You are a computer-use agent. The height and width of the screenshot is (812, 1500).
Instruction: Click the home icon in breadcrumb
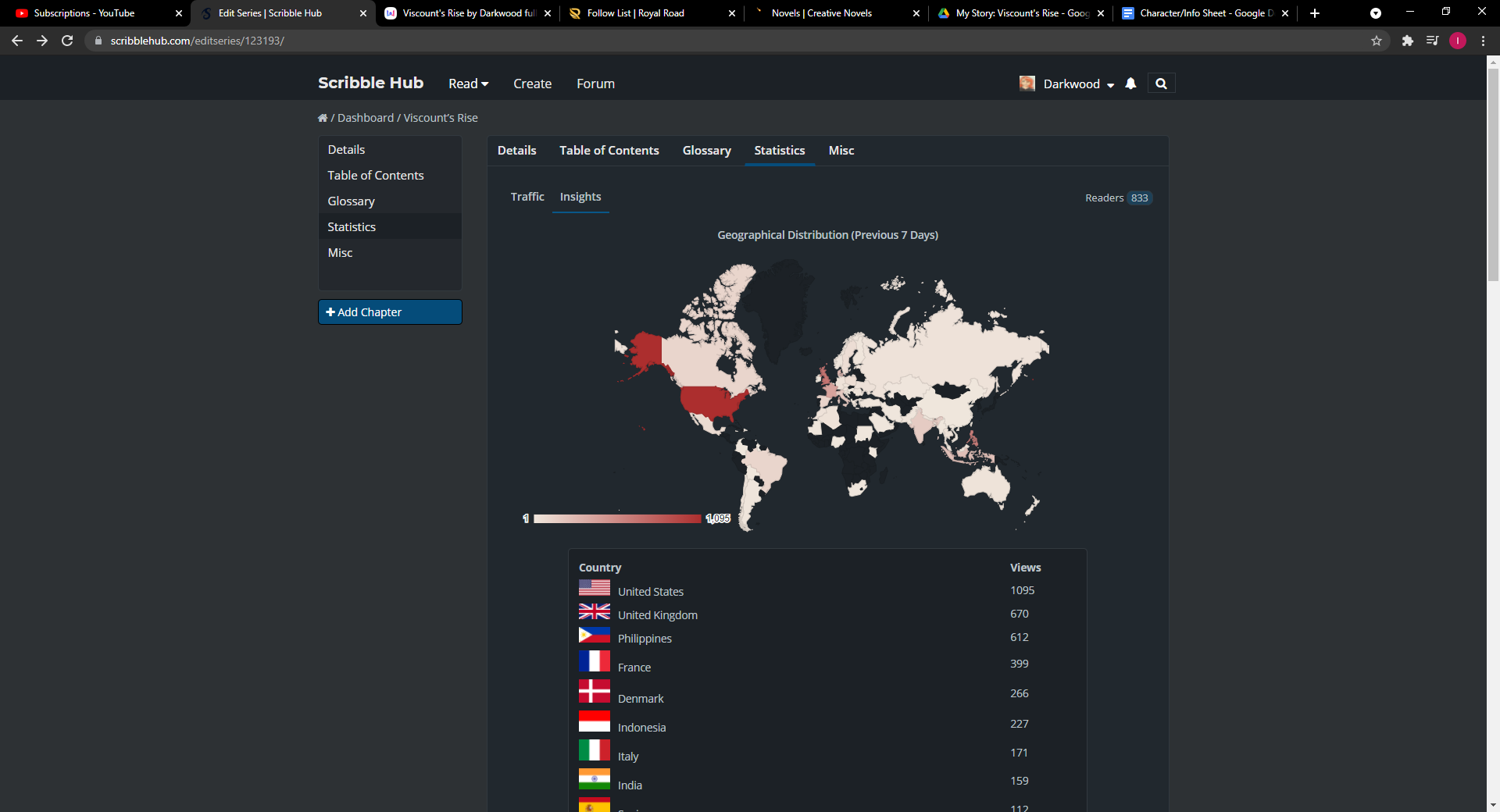323,118
